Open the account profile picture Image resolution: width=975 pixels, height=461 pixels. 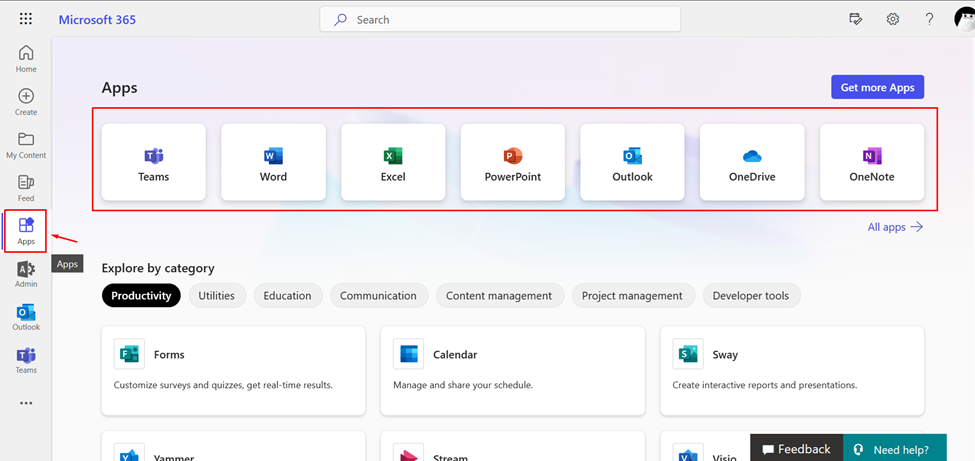pyautogui.click(x=964, y=18)
